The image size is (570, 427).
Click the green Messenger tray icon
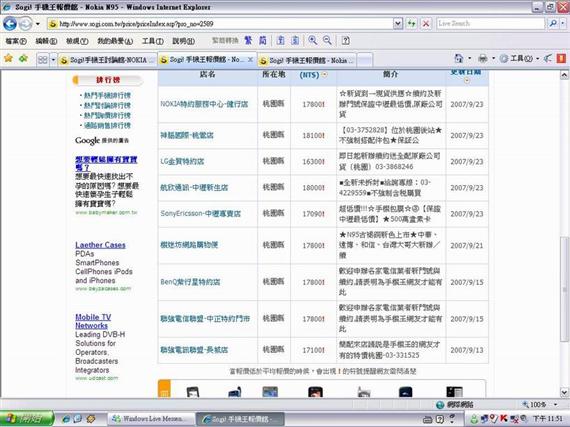474,419
